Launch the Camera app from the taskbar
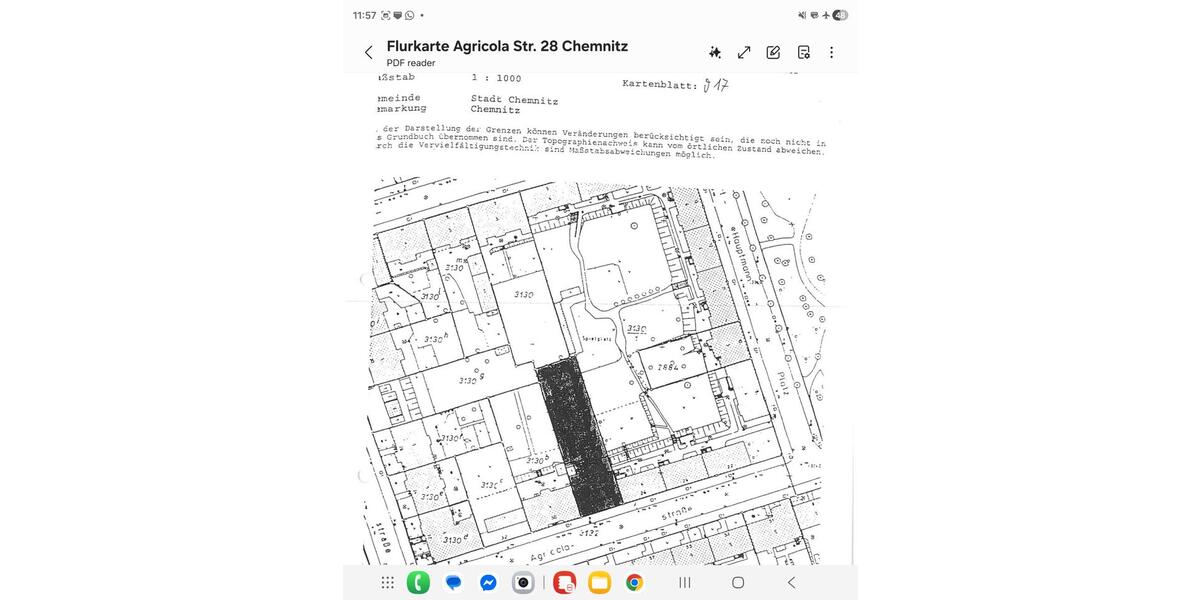Viewport: 1200px width, 600px height. tap(523, 582)
